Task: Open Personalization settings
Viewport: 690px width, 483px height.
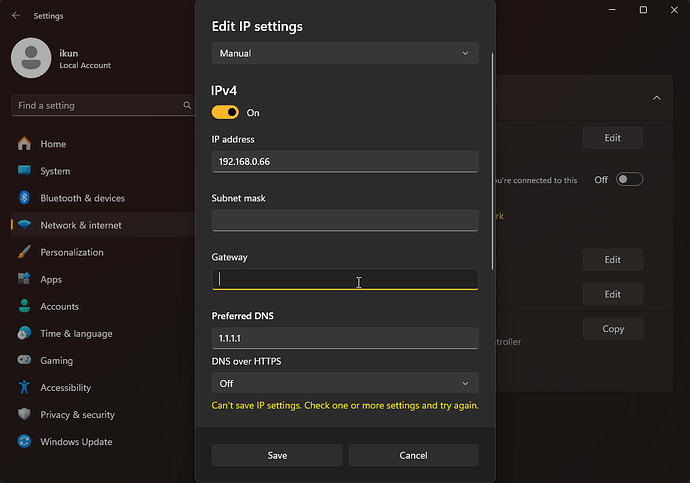Action: tap(103, 252)
